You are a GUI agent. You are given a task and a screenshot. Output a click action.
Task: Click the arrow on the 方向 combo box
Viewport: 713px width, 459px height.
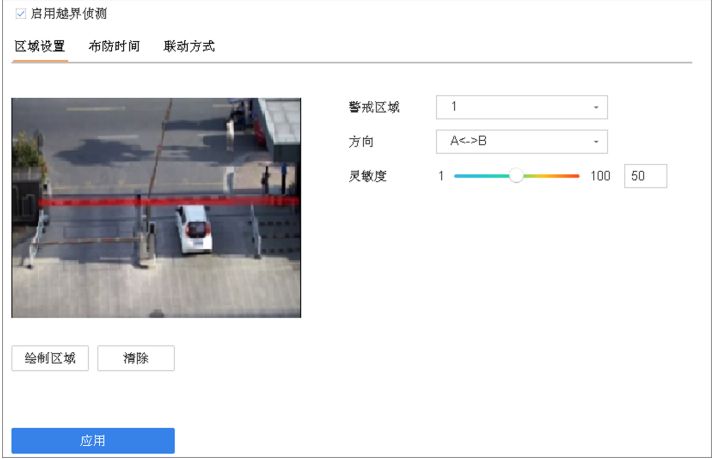point(596,141)
